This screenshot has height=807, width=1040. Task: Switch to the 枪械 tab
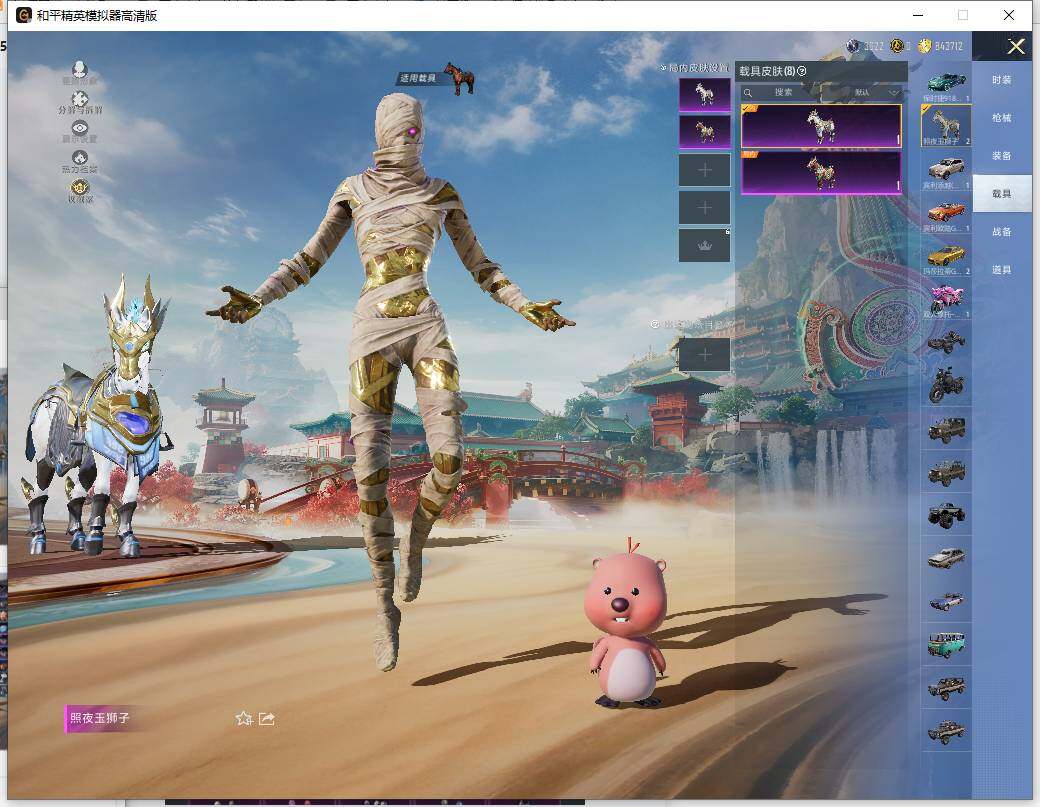coord(1002,118)
